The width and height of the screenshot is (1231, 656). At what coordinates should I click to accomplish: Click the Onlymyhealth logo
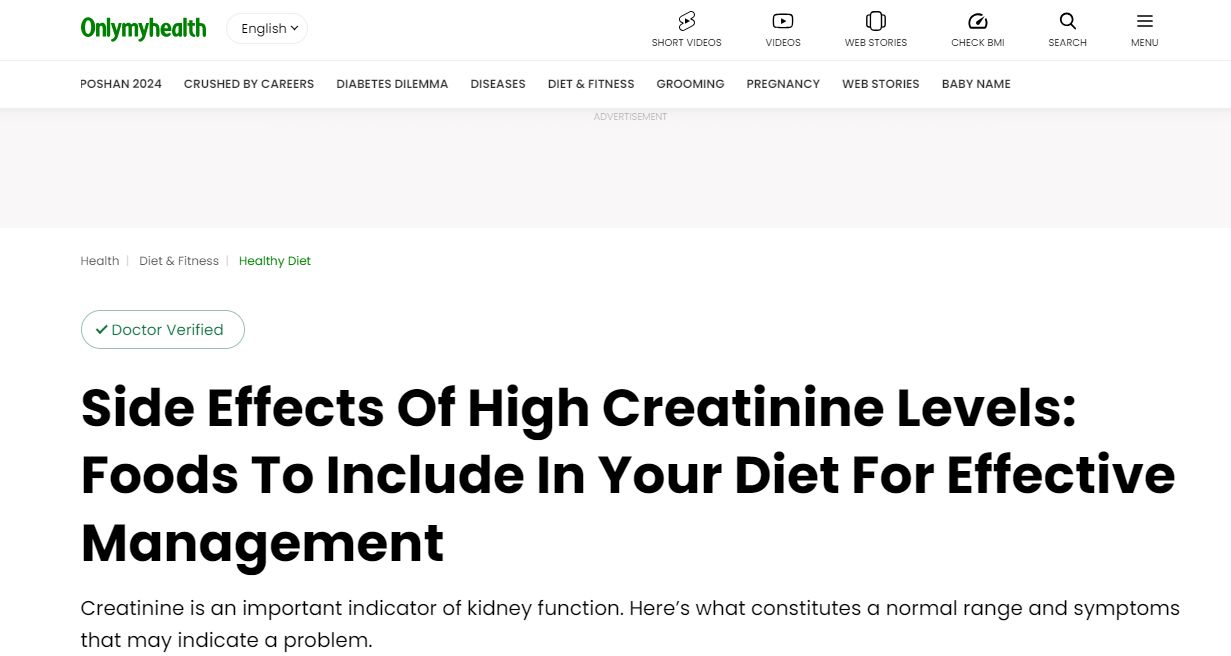pyautogui.click(x=143, y=28)
